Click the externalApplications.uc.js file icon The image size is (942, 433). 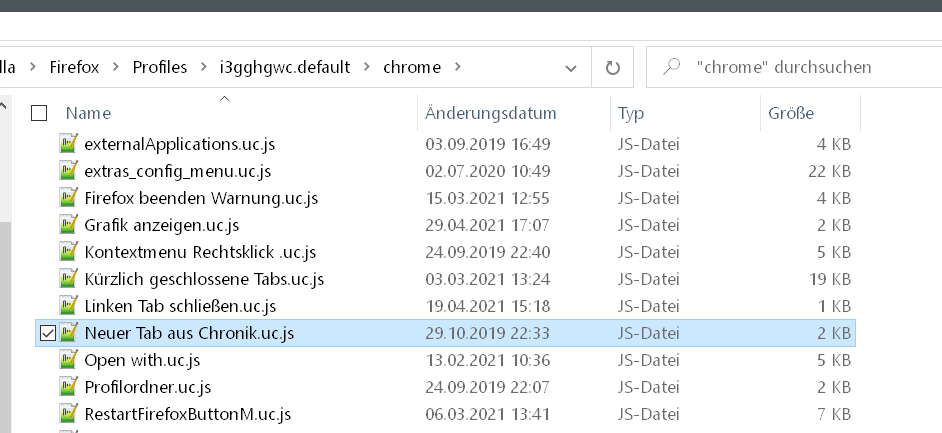pyautogui.click(x=69, y=144)
